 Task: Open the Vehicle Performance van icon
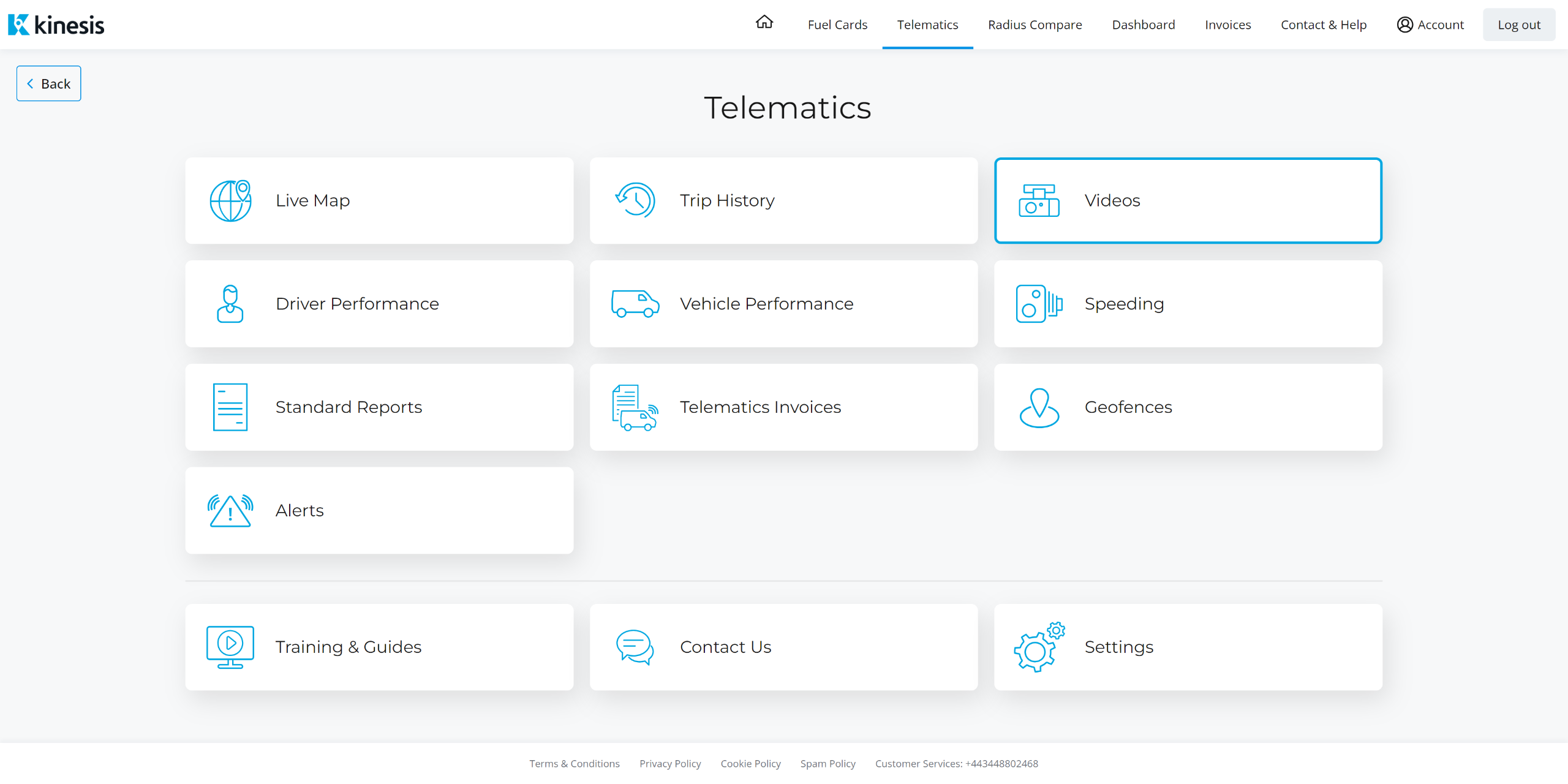point(635,304)
